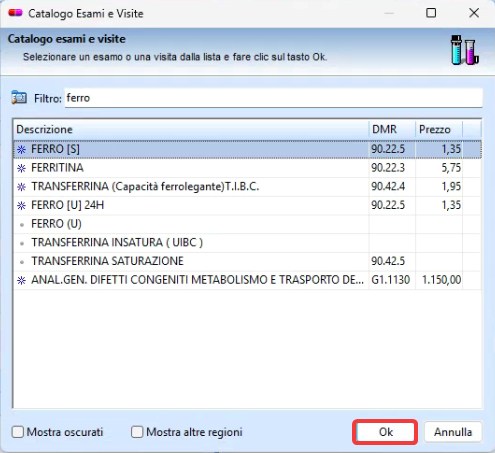
Task: Click the app pill icon in title bar
Action: click(x=15, y=13)
